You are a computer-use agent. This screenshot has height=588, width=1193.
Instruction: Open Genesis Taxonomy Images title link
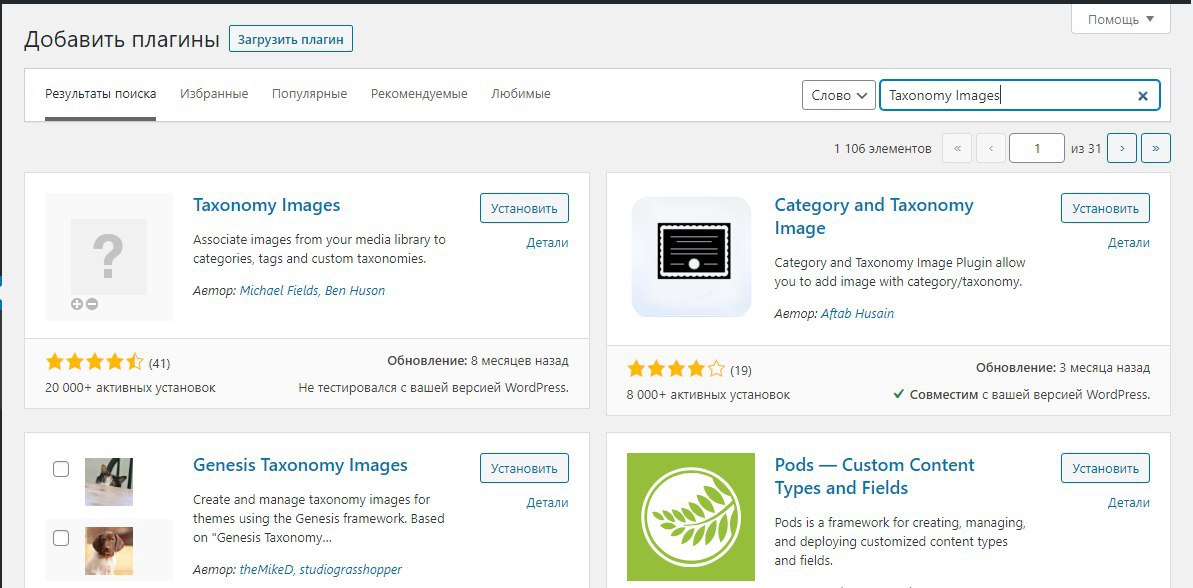(x=301, y=466)
